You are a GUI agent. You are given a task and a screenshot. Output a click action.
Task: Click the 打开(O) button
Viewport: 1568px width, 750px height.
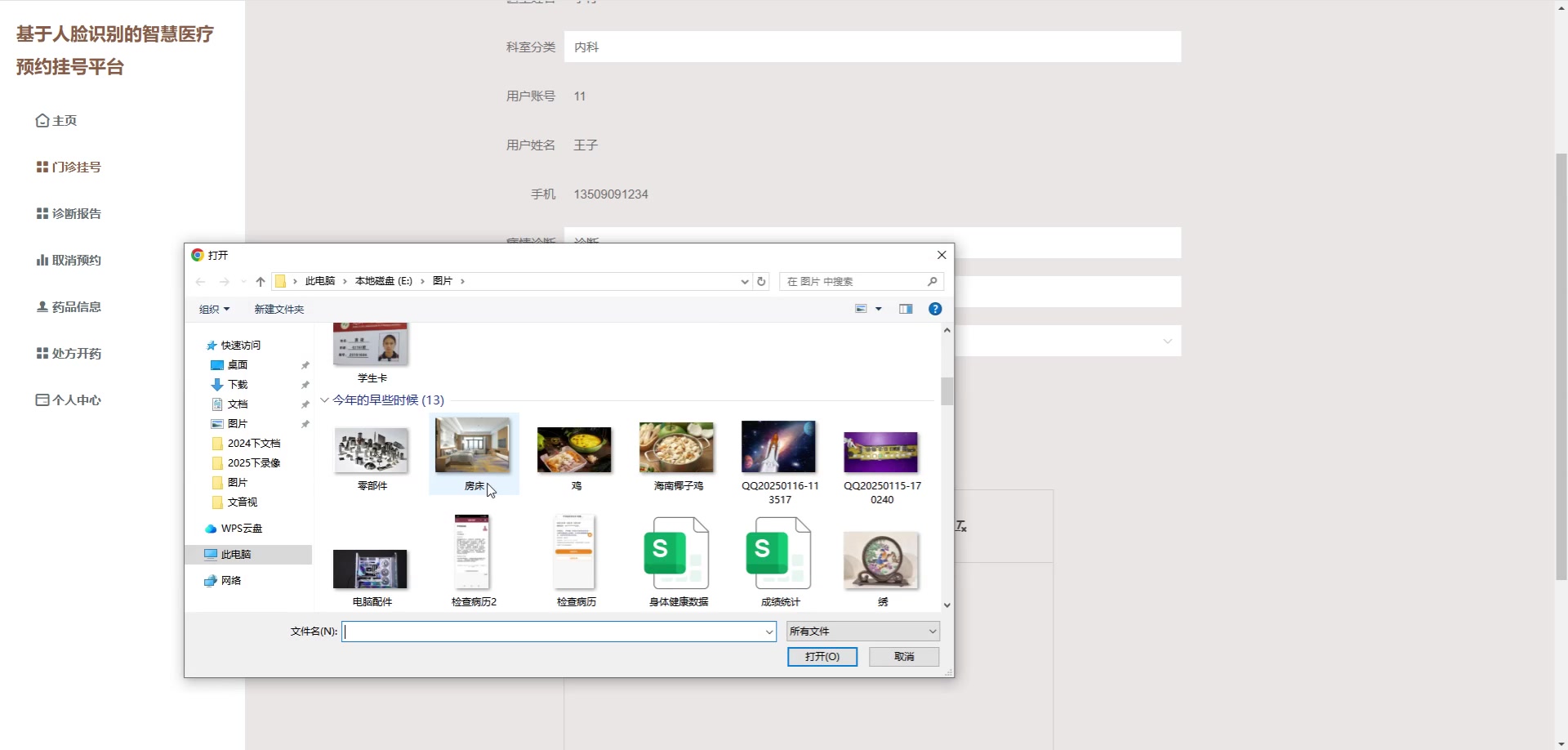click(822, 656)
